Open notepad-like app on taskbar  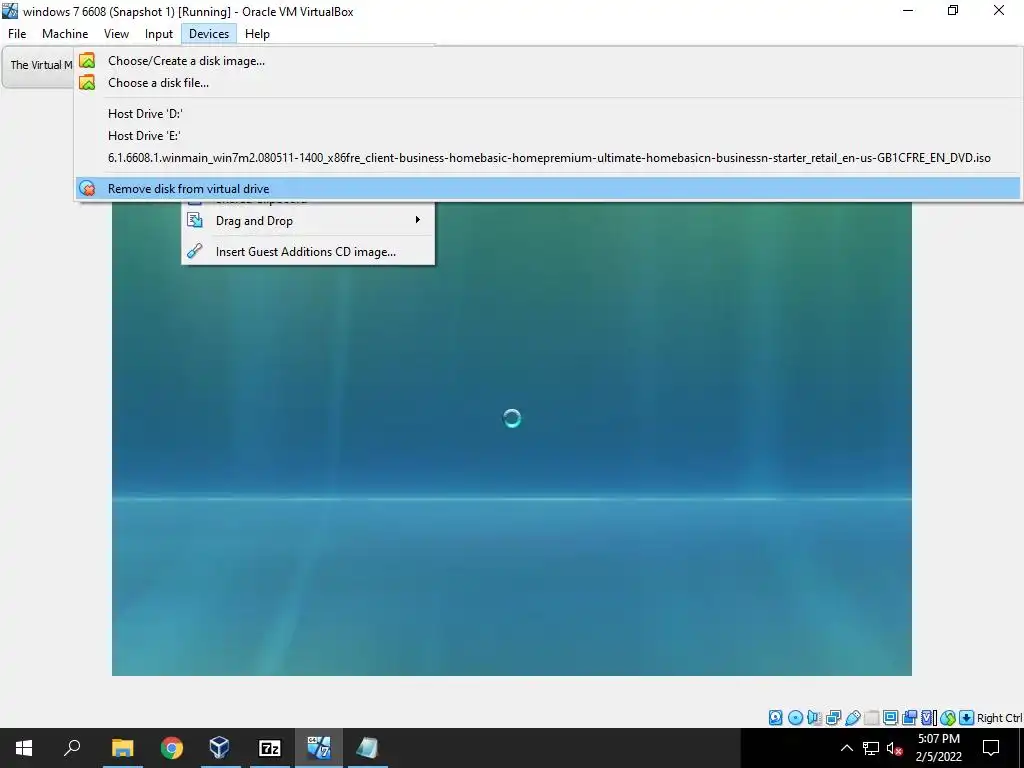(x=367, y=748)
